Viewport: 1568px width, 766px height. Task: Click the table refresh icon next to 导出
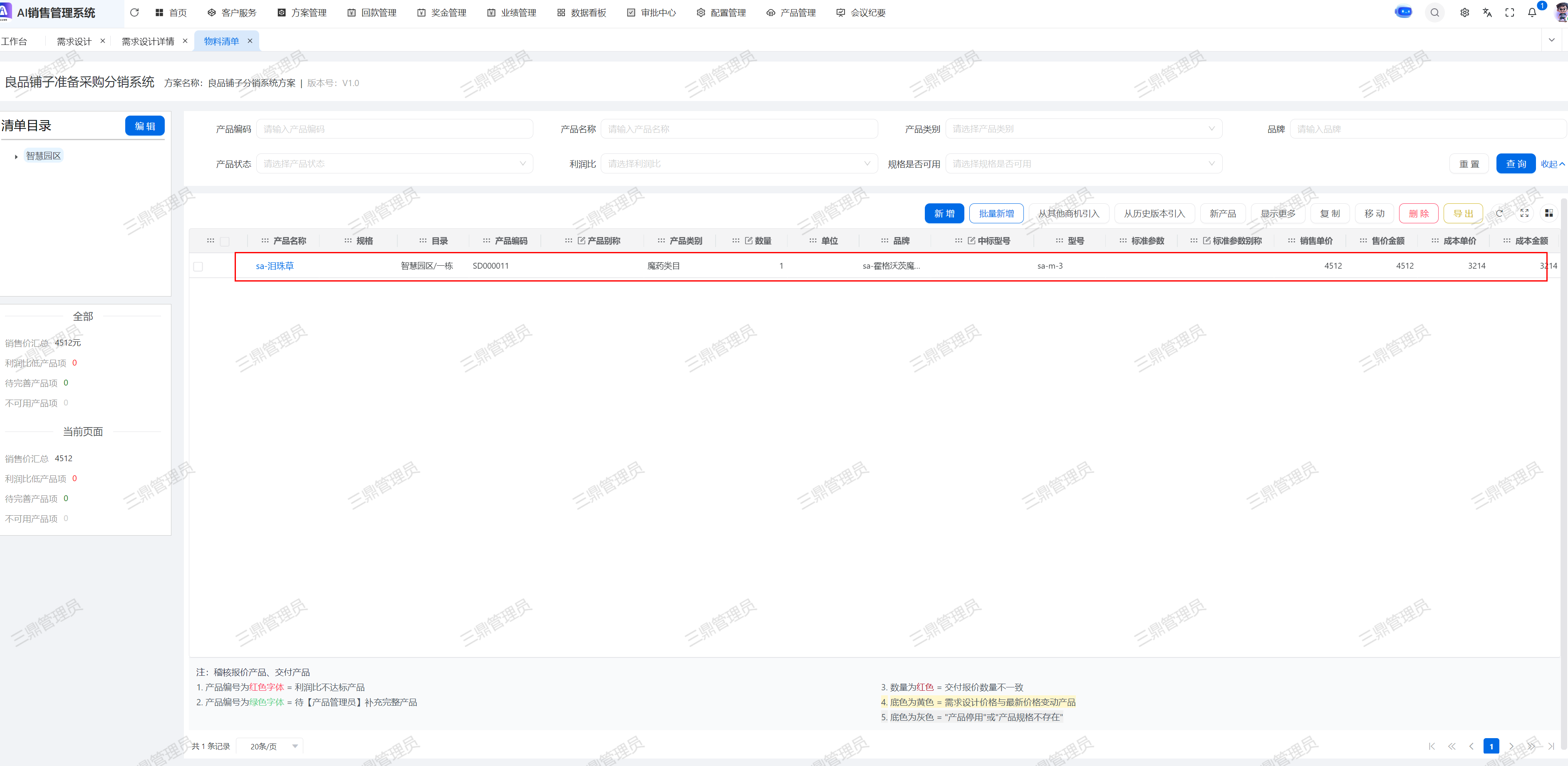pos(1499,214)
